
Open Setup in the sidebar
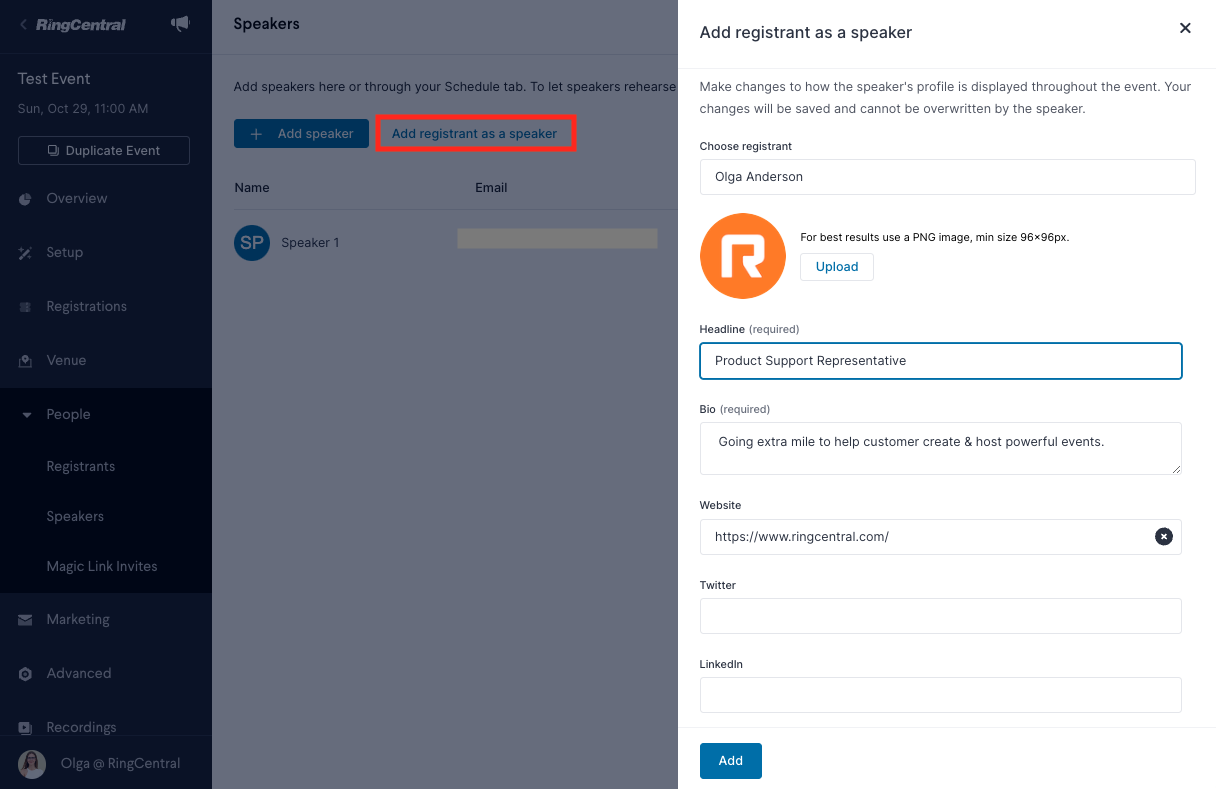64,252
